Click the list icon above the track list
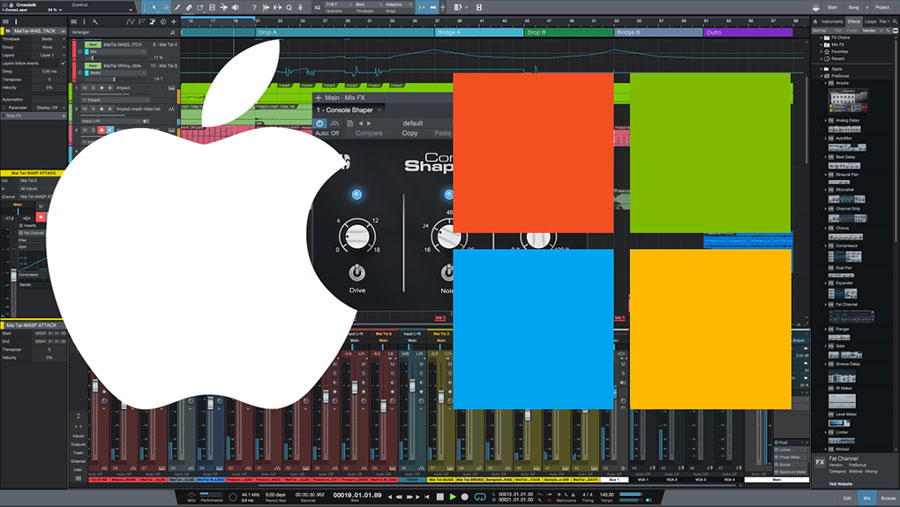 [x=73, y=22]
